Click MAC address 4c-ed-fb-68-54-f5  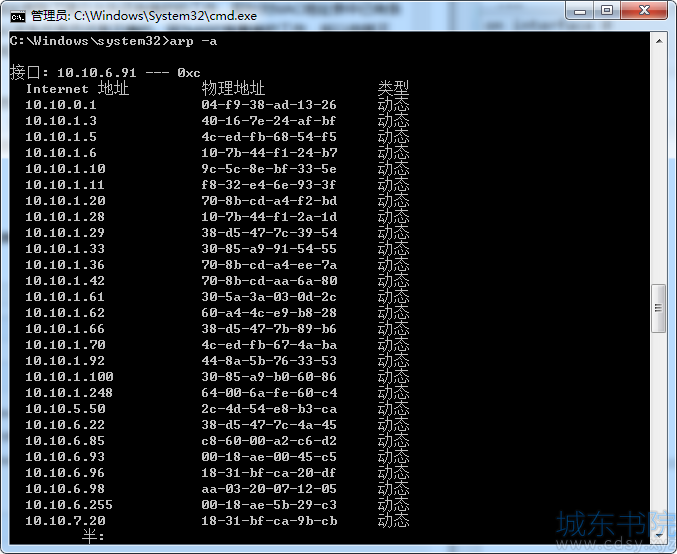click(269, 137)
